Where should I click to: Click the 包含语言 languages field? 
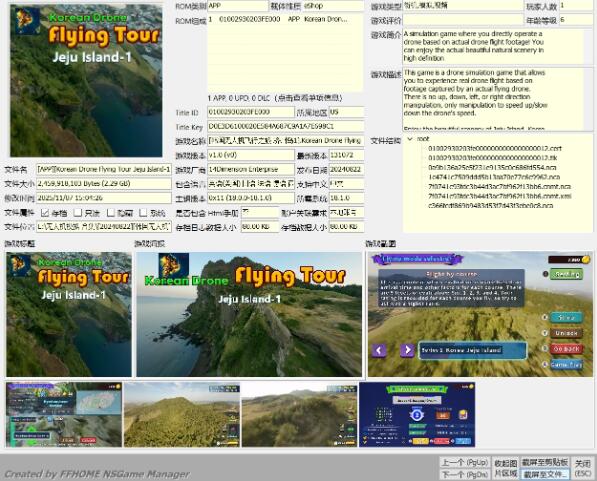(251, 184)
